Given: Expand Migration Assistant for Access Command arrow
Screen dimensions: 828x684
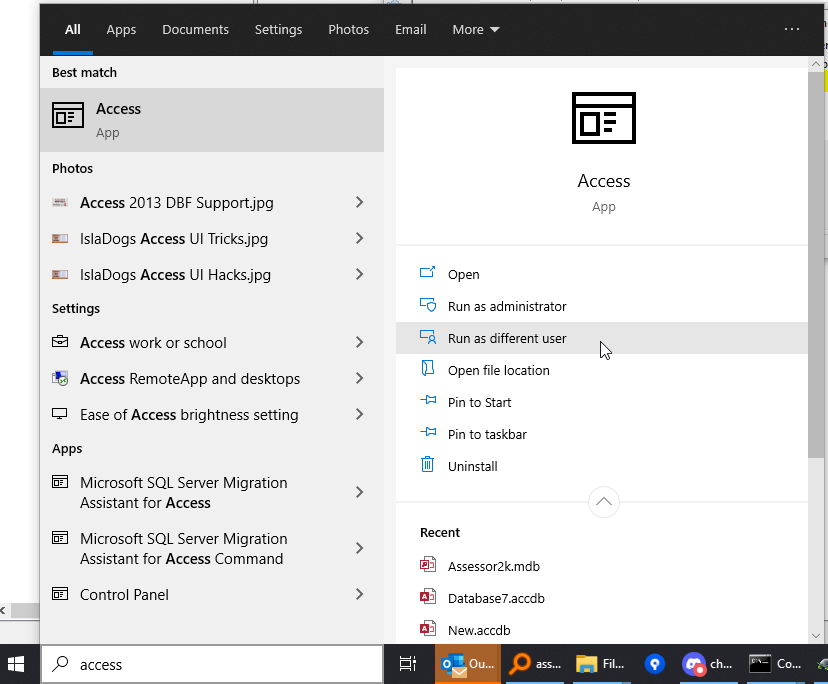Looking at the screenshot, I should [360, 548].
